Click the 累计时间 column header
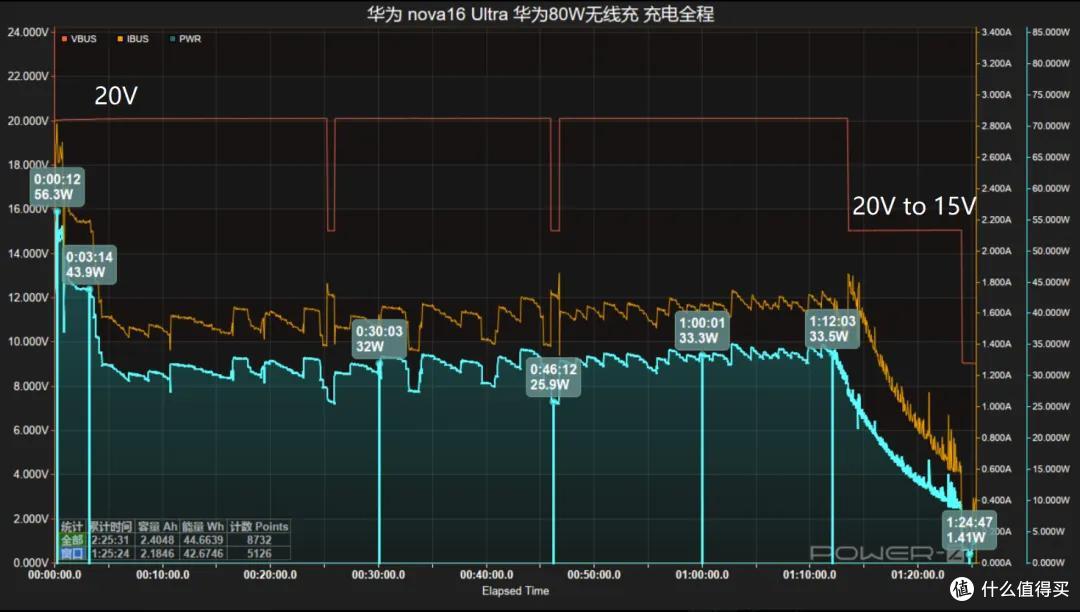 (x=110, y=527)
